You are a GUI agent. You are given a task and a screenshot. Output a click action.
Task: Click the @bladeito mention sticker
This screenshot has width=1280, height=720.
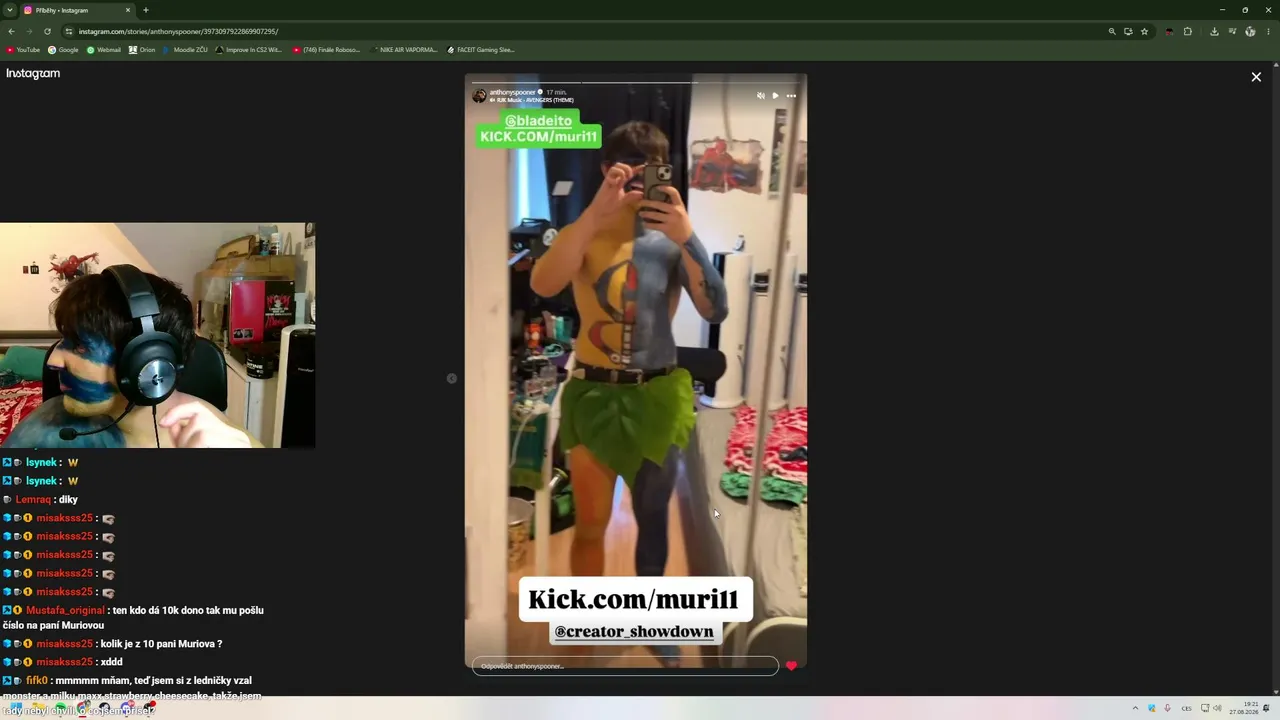(x=538, y=121)
